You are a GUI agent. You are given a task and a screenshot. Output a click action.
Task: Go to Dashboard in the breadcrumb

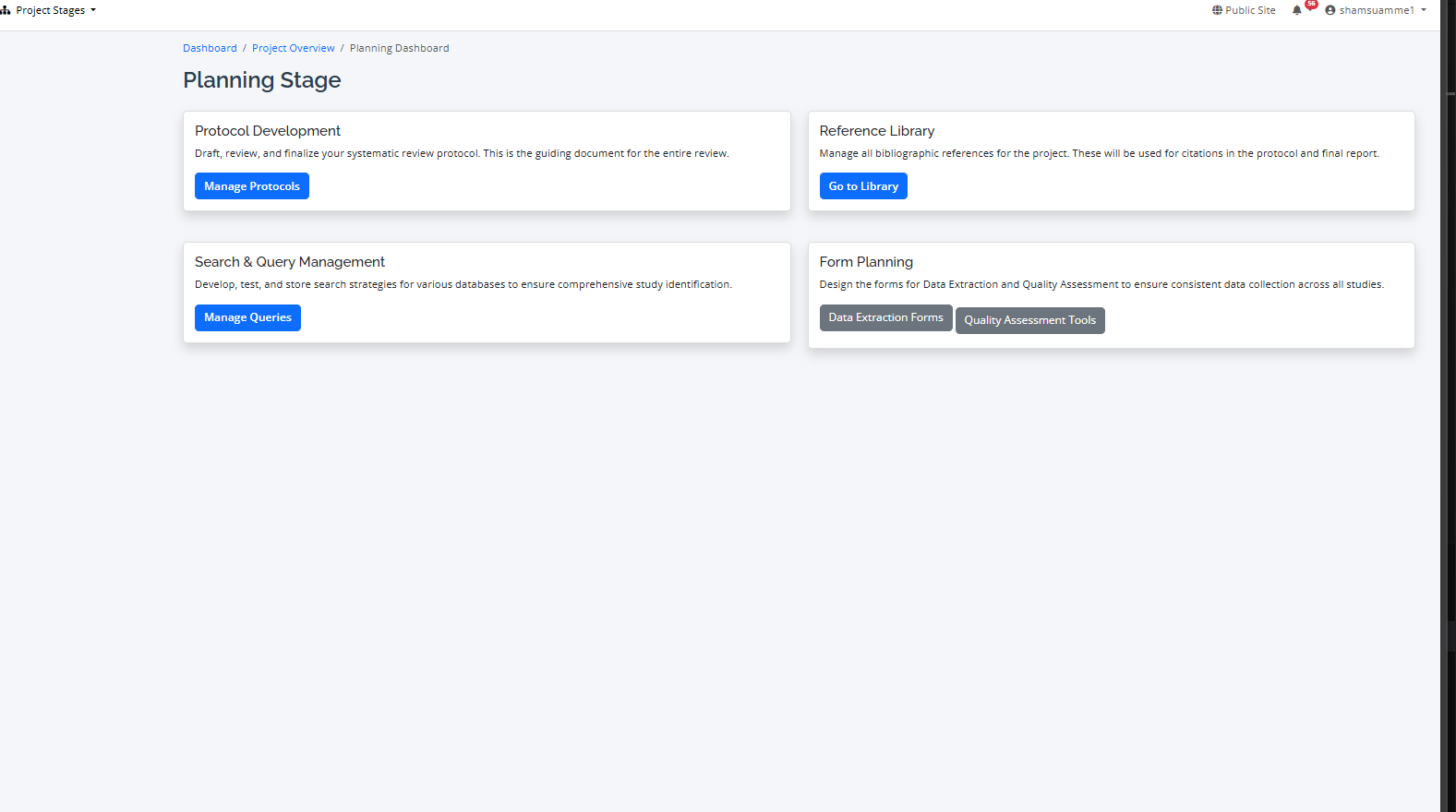tap(210, 48)
